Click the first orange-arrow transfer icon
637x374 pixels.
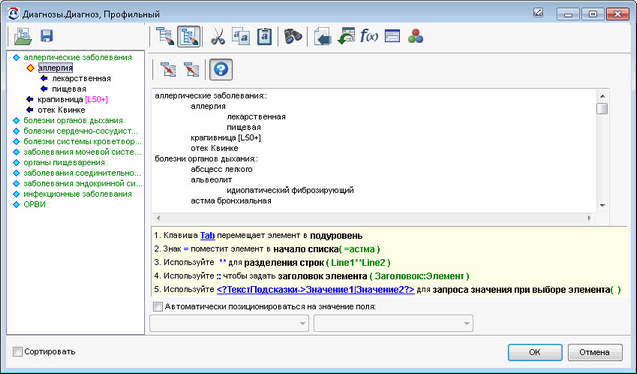pos(168,69)
